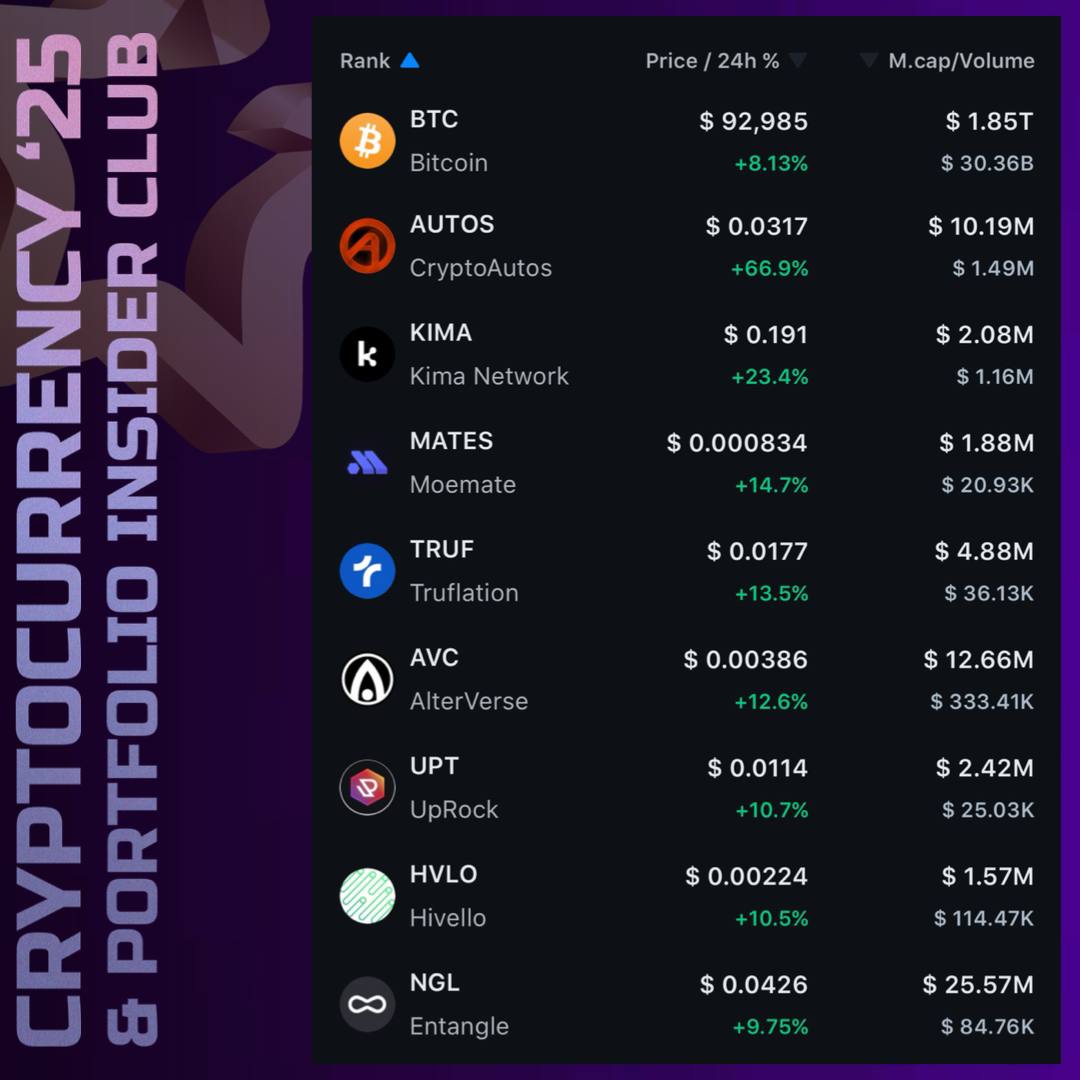Open HVLO price $ 0.00224
1080x1080 pixels.
coord(746,876)
